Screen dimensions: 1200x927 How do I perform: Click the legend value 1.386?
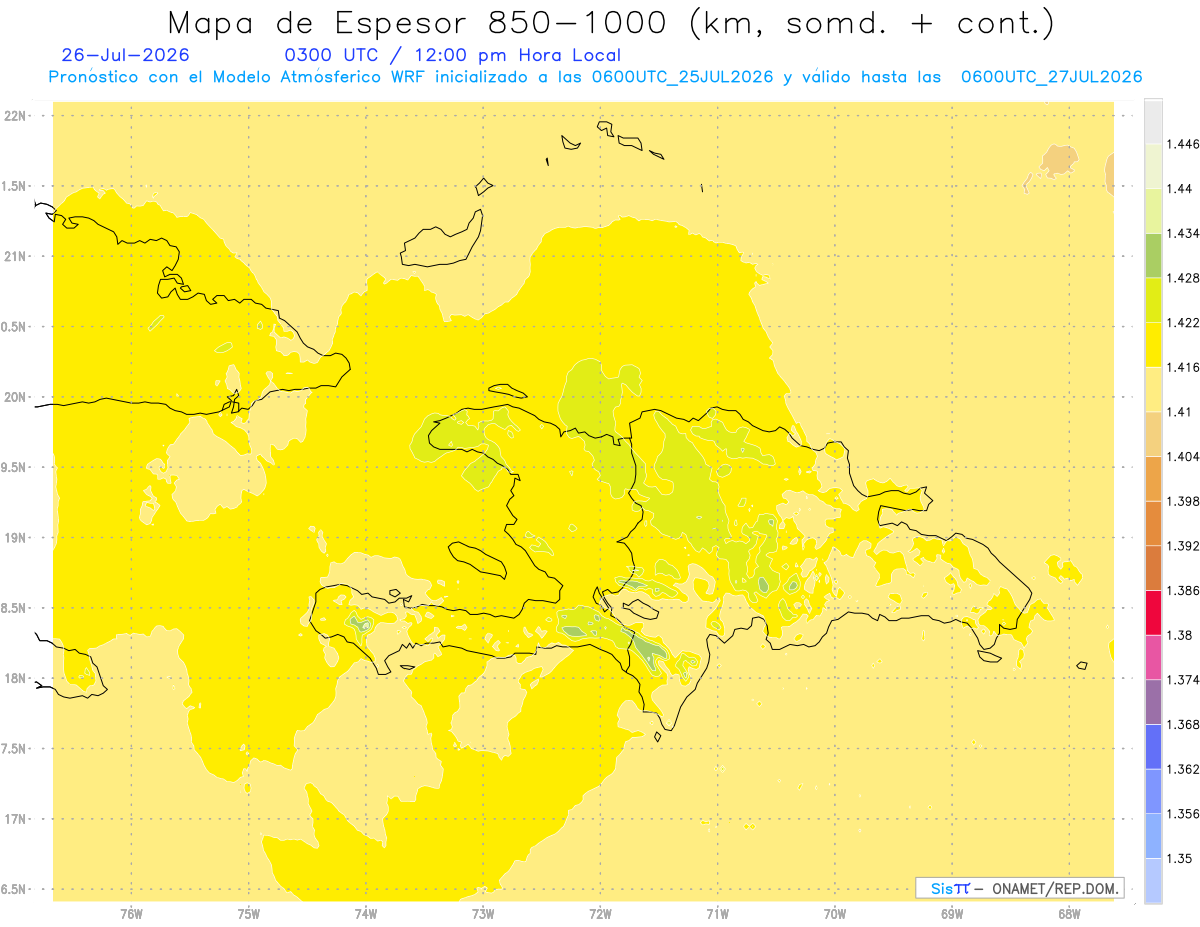point(1185,591)
